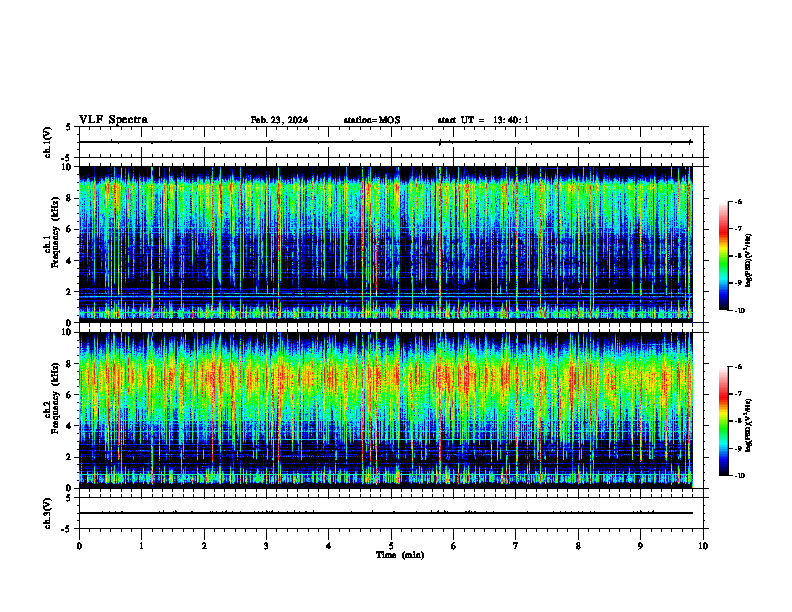This screenshot has width=792, height=612.
Task: Click the time axis tick label "10"
Action: click(x=703, y=546)
